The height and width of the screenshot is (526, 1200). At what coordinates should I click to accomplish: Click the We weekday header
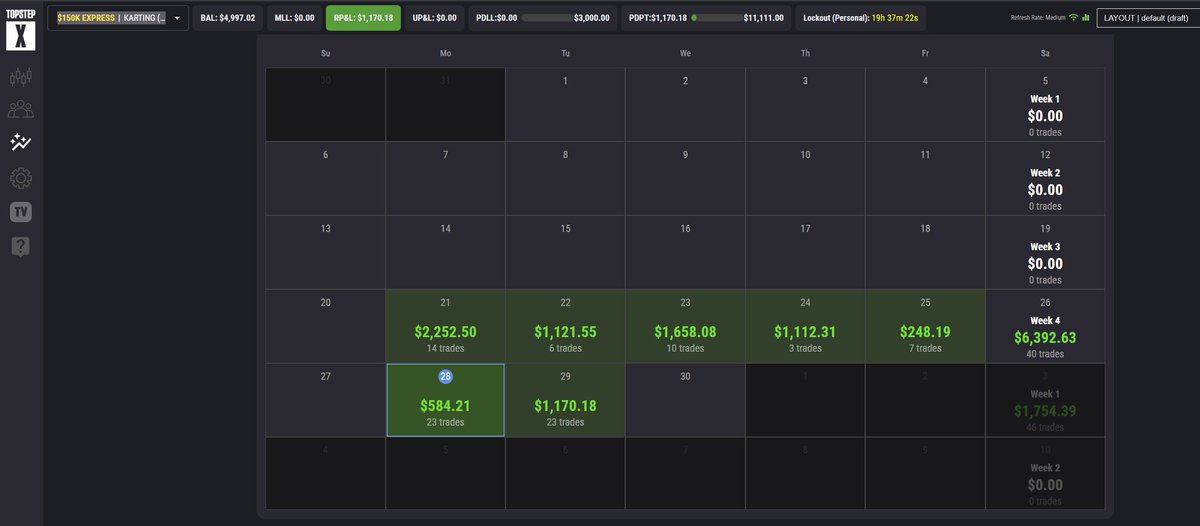[x=685, y=53]
